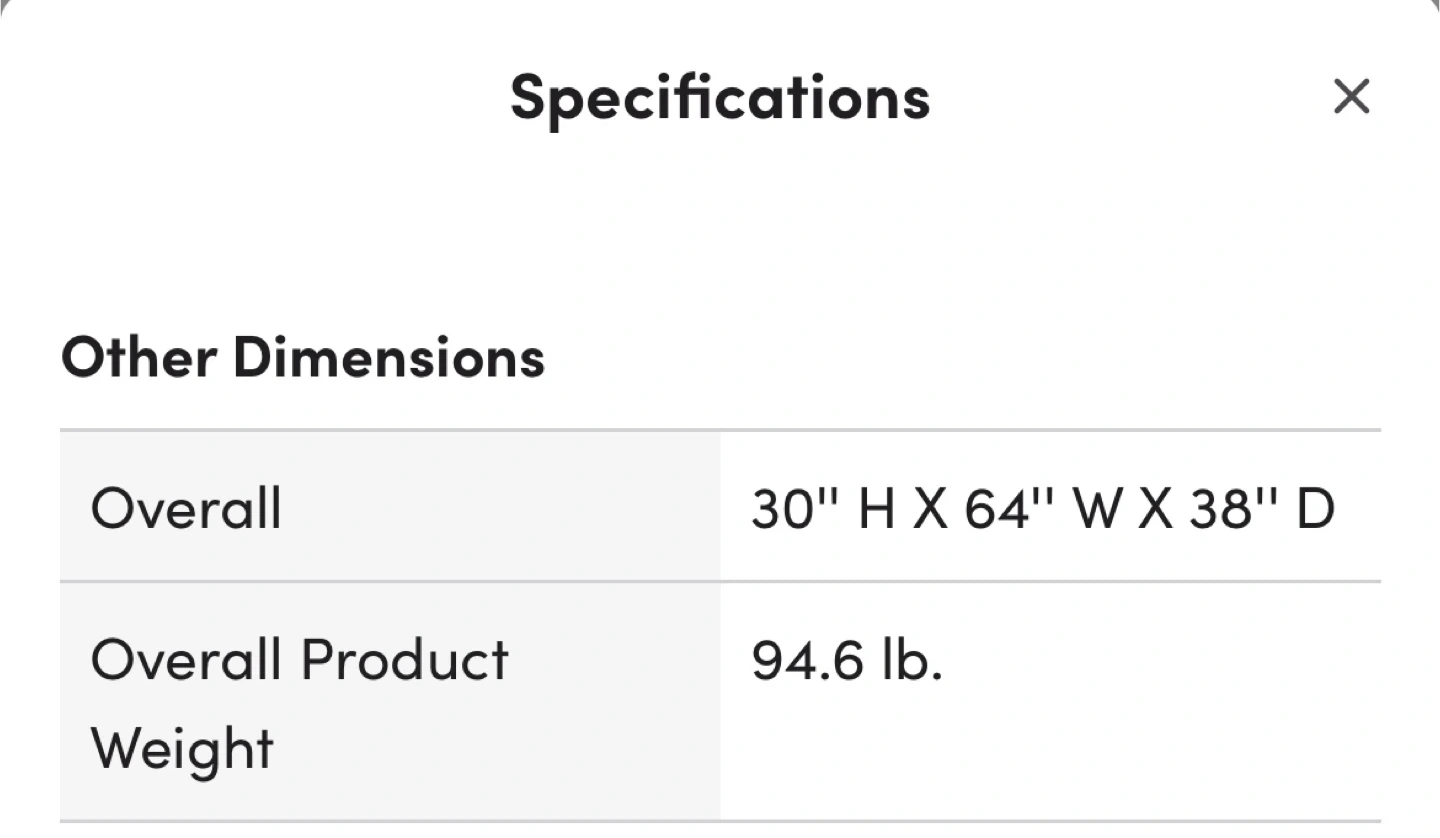Click the number 94.6 in weight row
The height and width of the screenshot is (838, 1440).
[807, 660]
